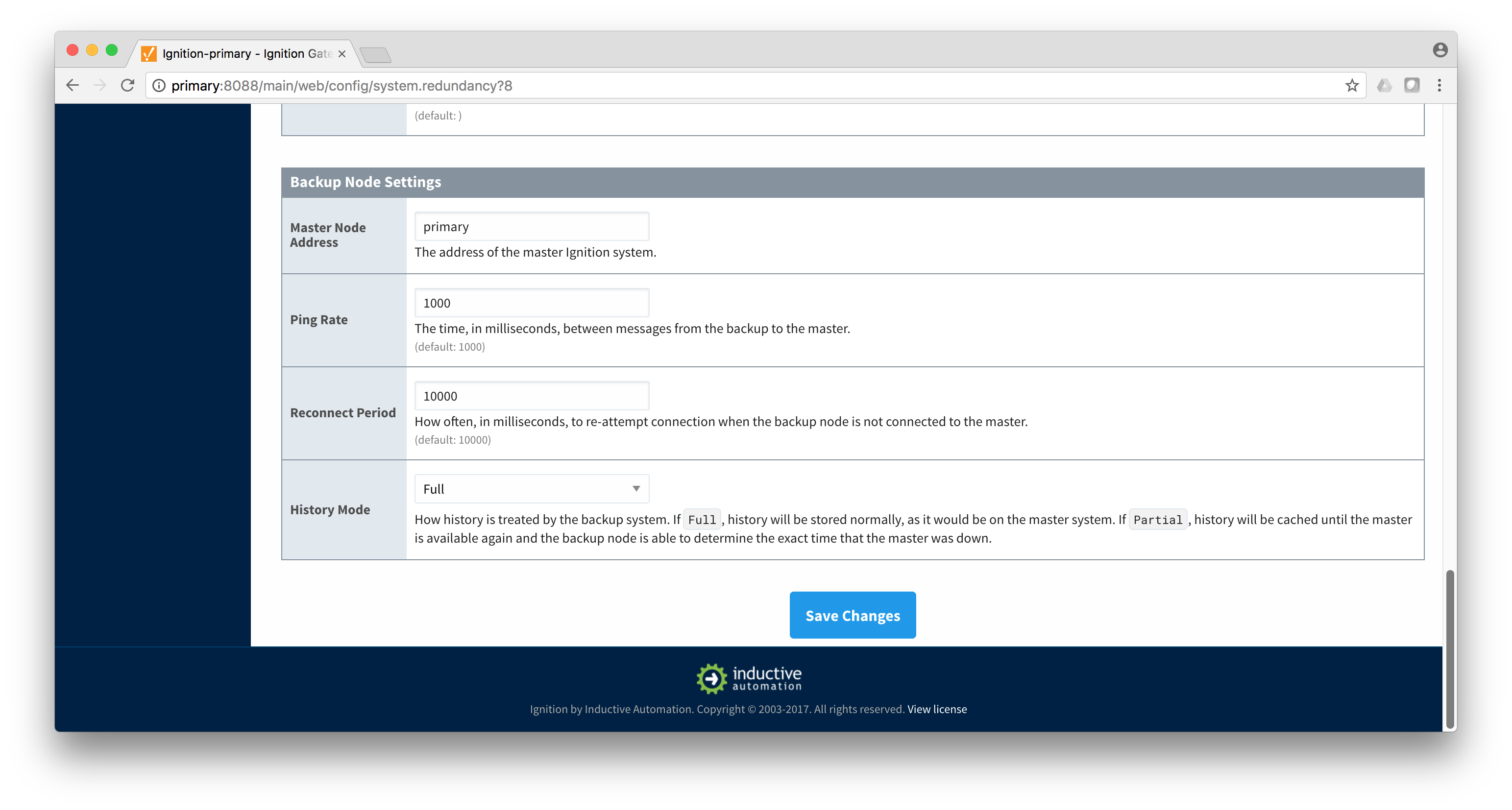Open the History Mode dropdown
Viewport: 1512px width, 810px height.
532,489
